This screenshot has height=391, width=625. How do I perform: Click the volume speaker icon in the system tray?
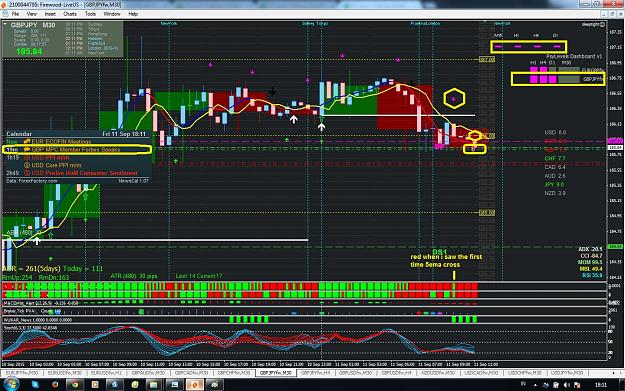(566, 385)
